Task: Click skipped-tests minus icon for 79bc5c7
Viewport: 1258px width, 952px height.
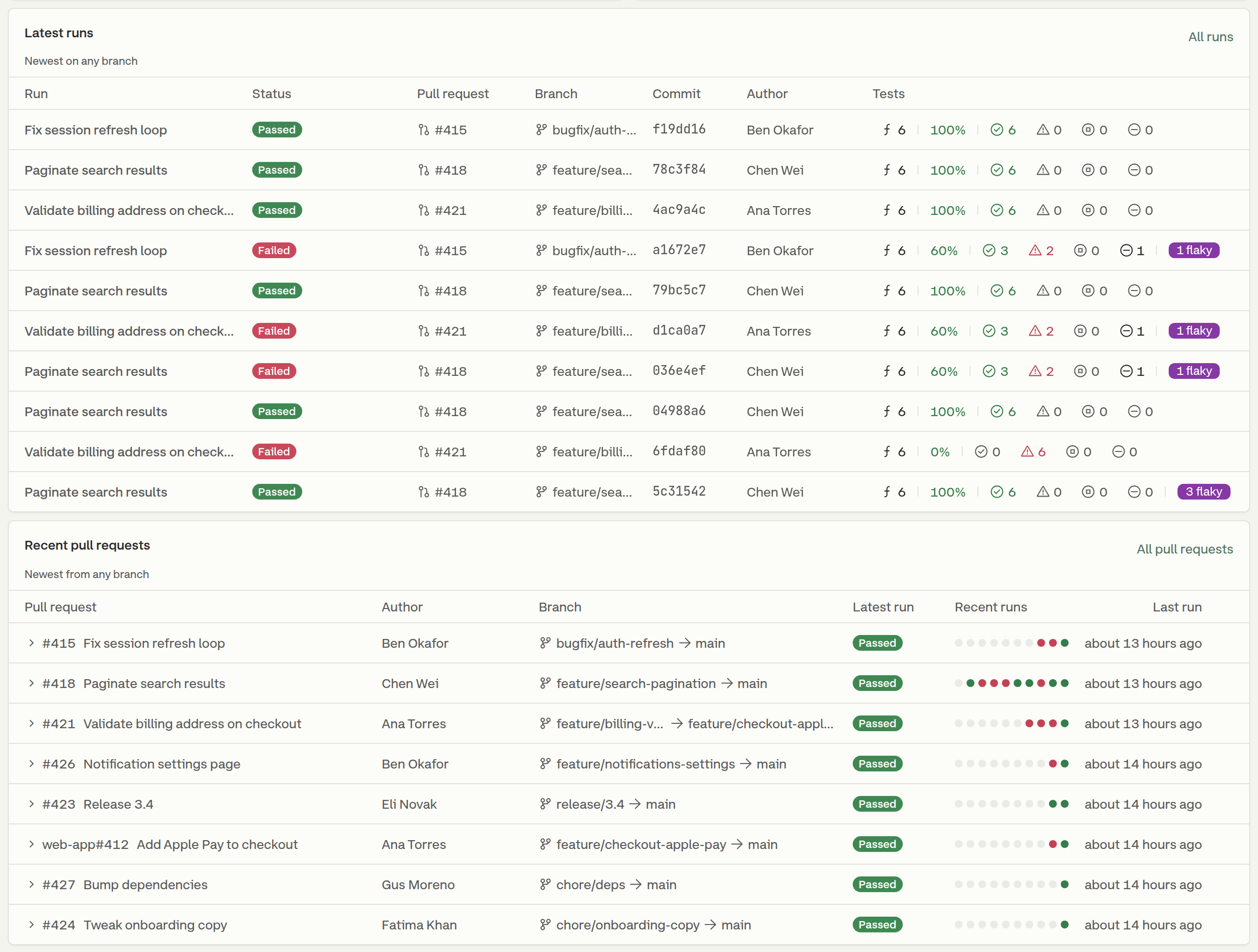Action: coord(1133,291)
